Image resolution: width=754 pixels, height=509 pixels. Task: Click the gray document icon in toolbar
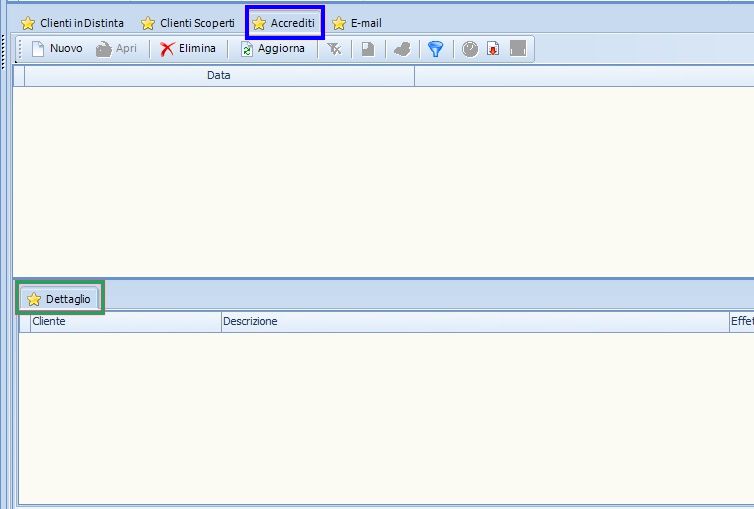[368, 48]
